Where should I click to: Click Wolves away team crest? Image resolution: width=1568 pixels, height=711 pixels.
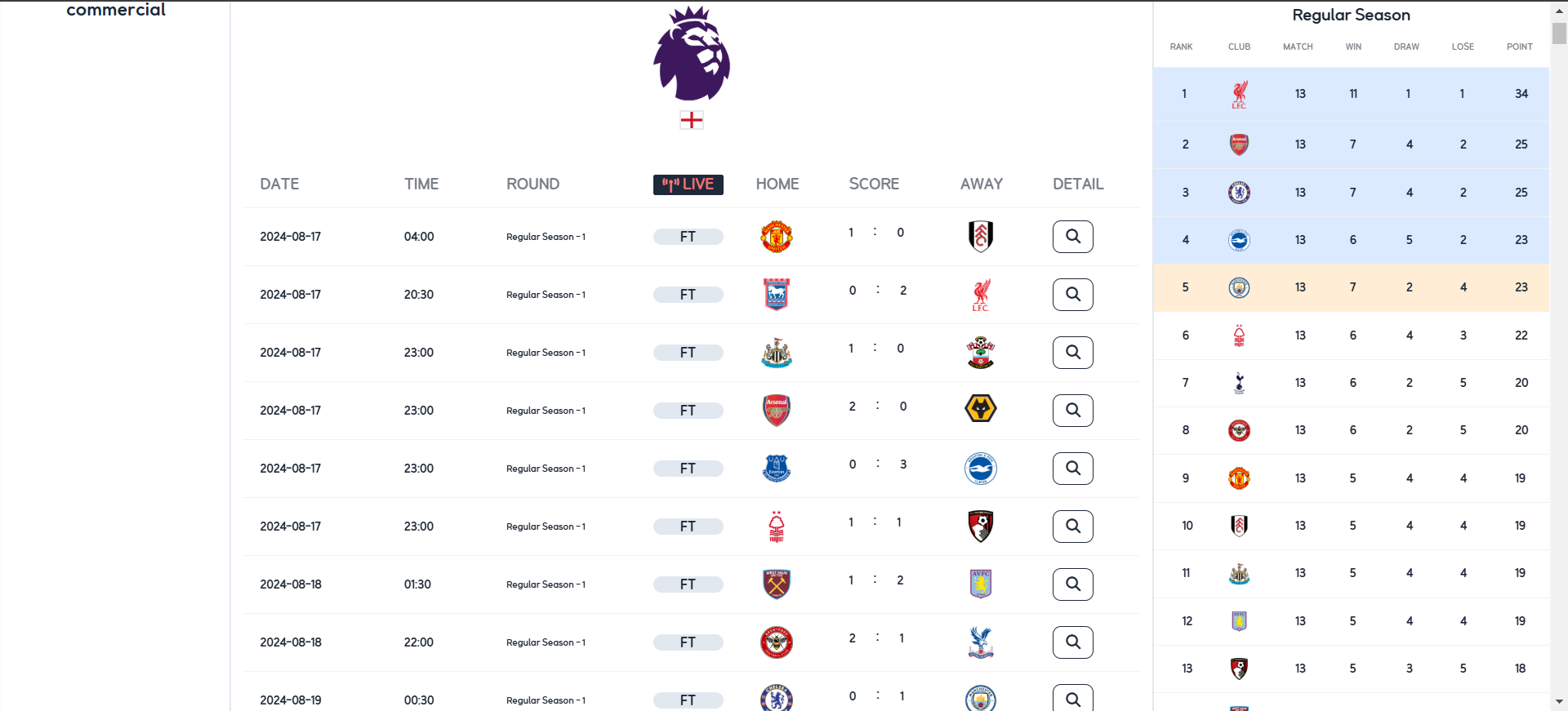coord(981,408)
